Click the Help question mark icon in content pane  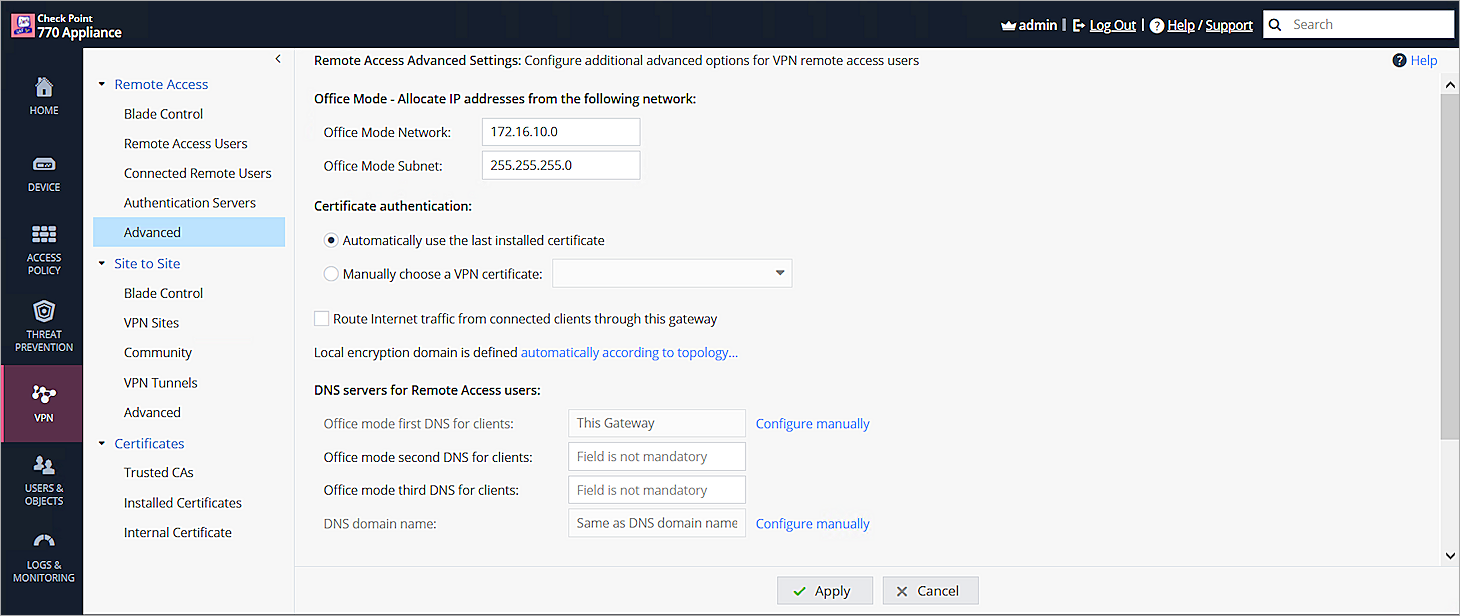(x=1400, y=61)
